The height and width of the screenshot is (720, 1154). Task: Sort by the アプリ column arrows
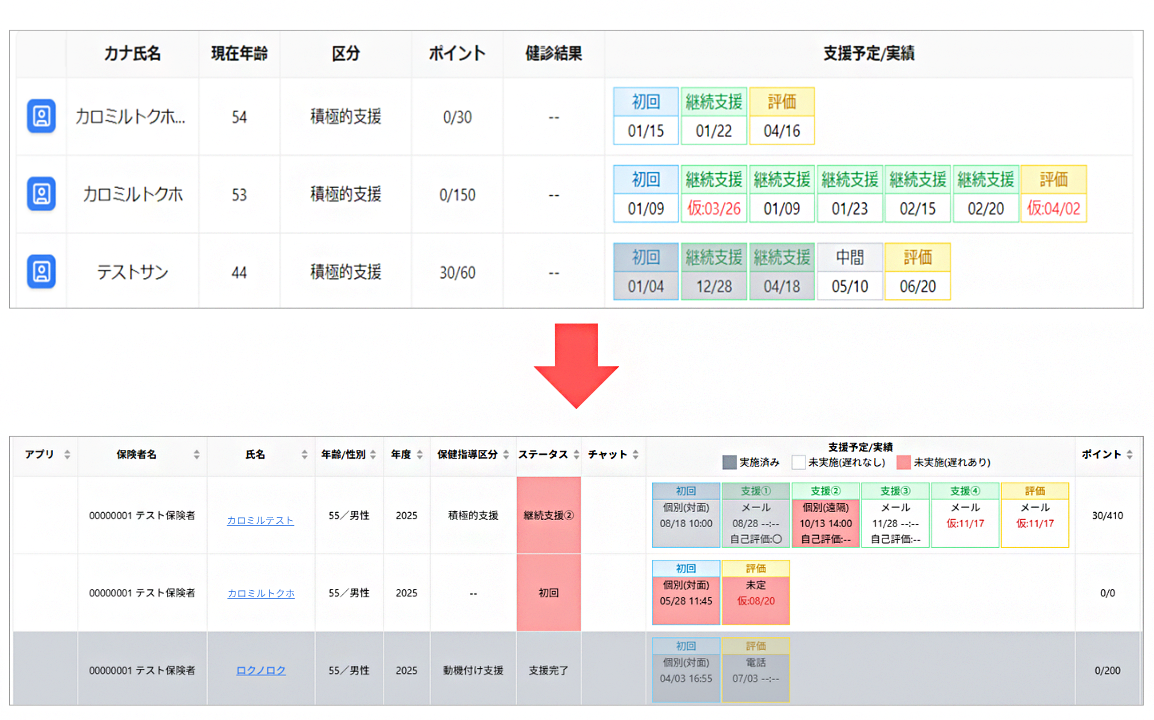[x=67, y=455]
